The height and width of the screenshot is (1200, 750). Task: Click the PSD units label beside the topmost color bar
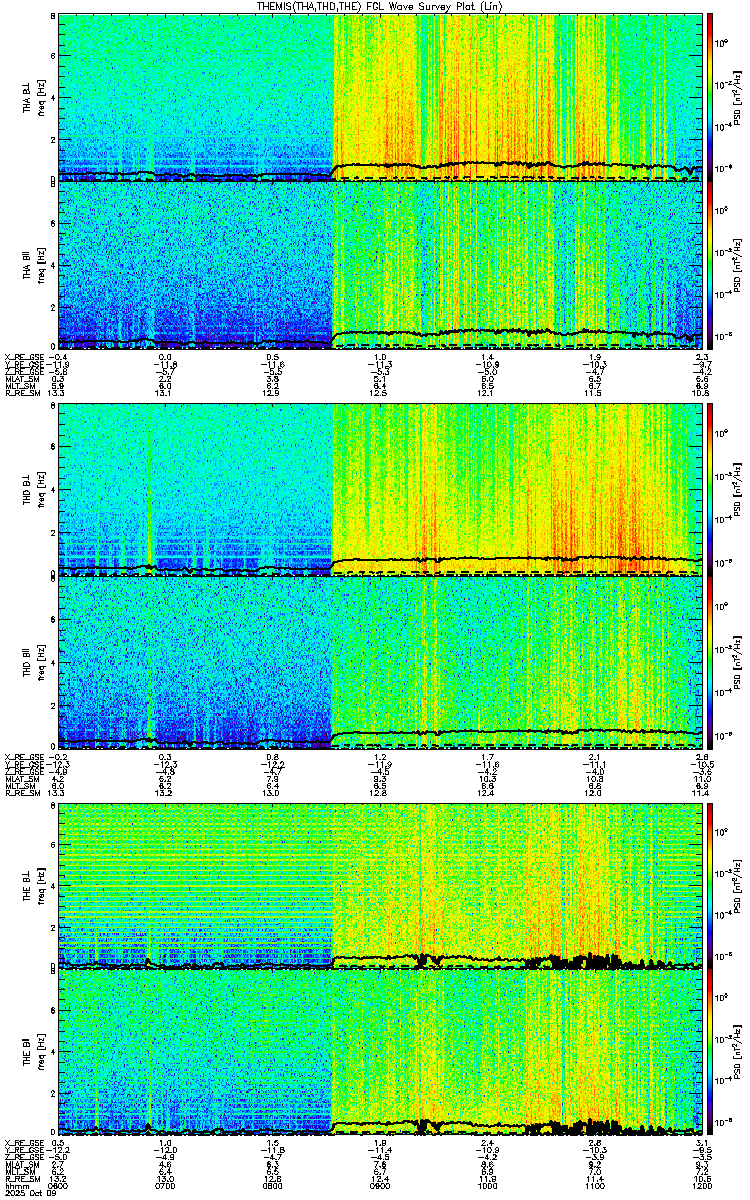[x=736, y=95]
